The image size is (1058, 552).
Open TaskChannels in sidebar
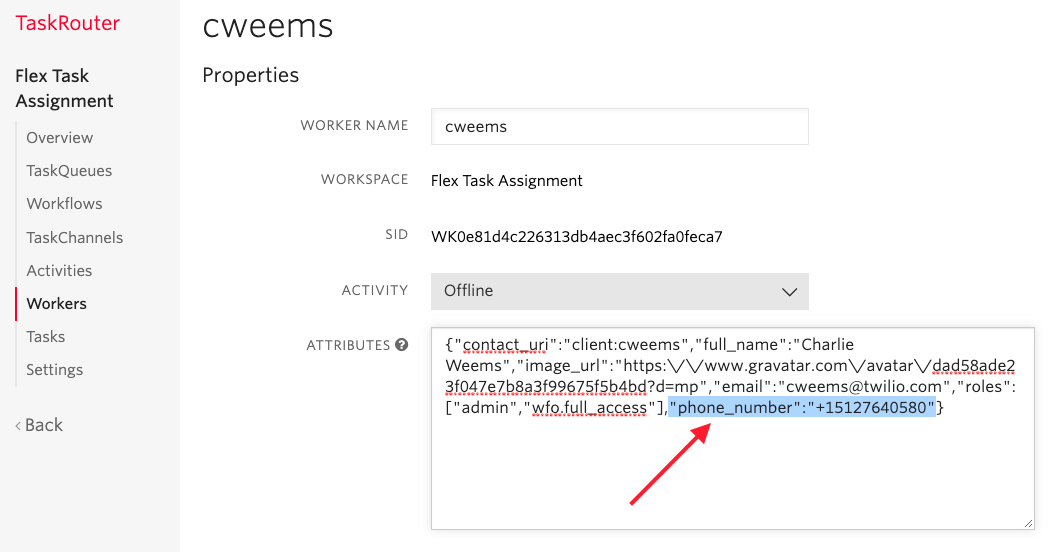coord(74,238)
